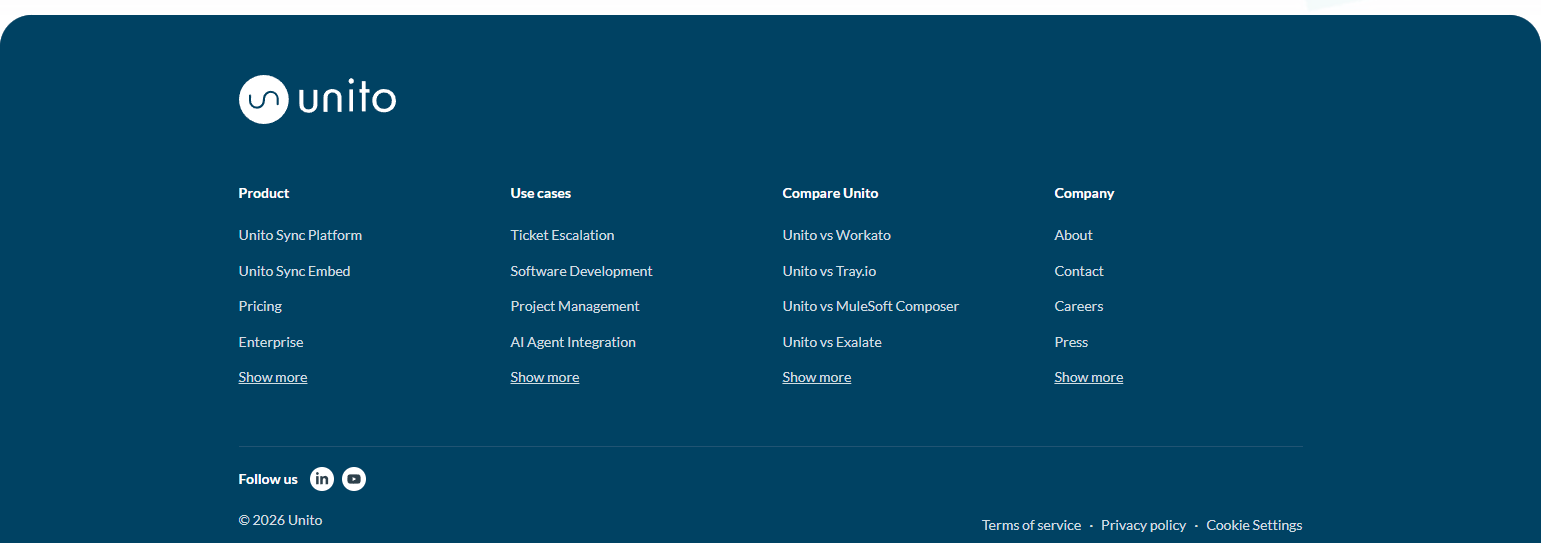Open the YouTube social icon

tap(354, 479)
